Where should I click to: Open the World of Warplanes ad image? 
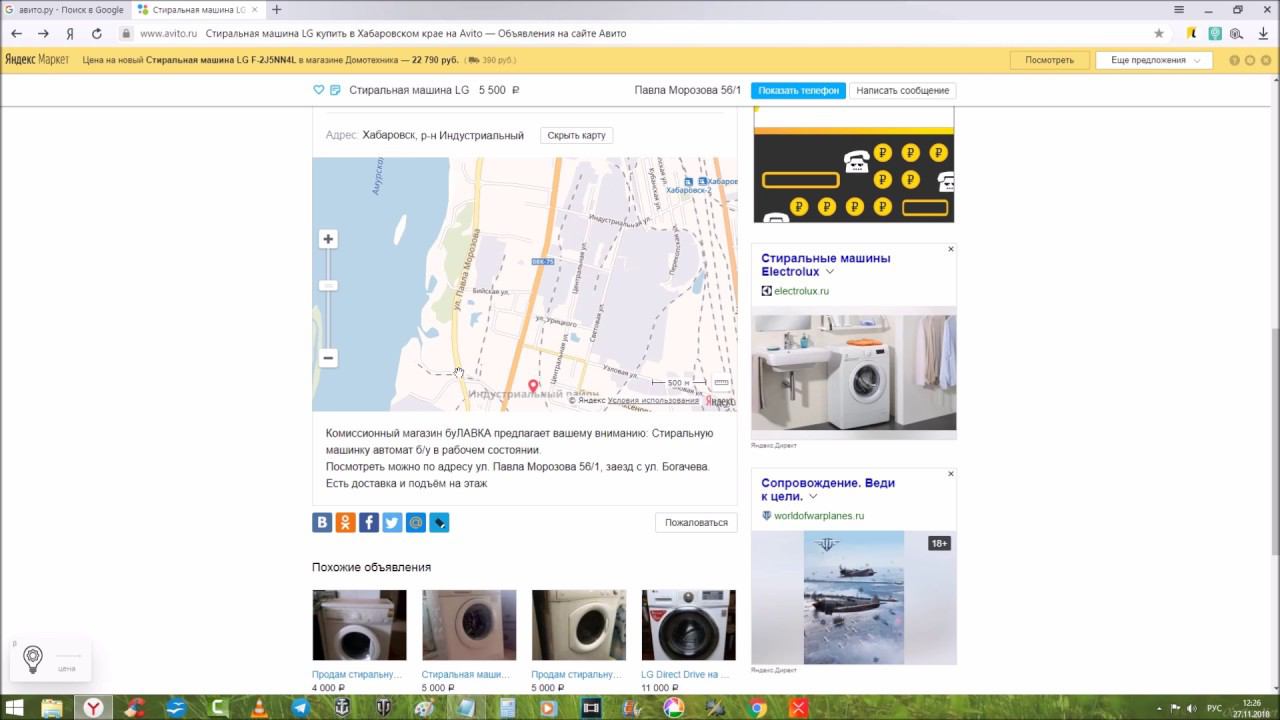point(854,597)
